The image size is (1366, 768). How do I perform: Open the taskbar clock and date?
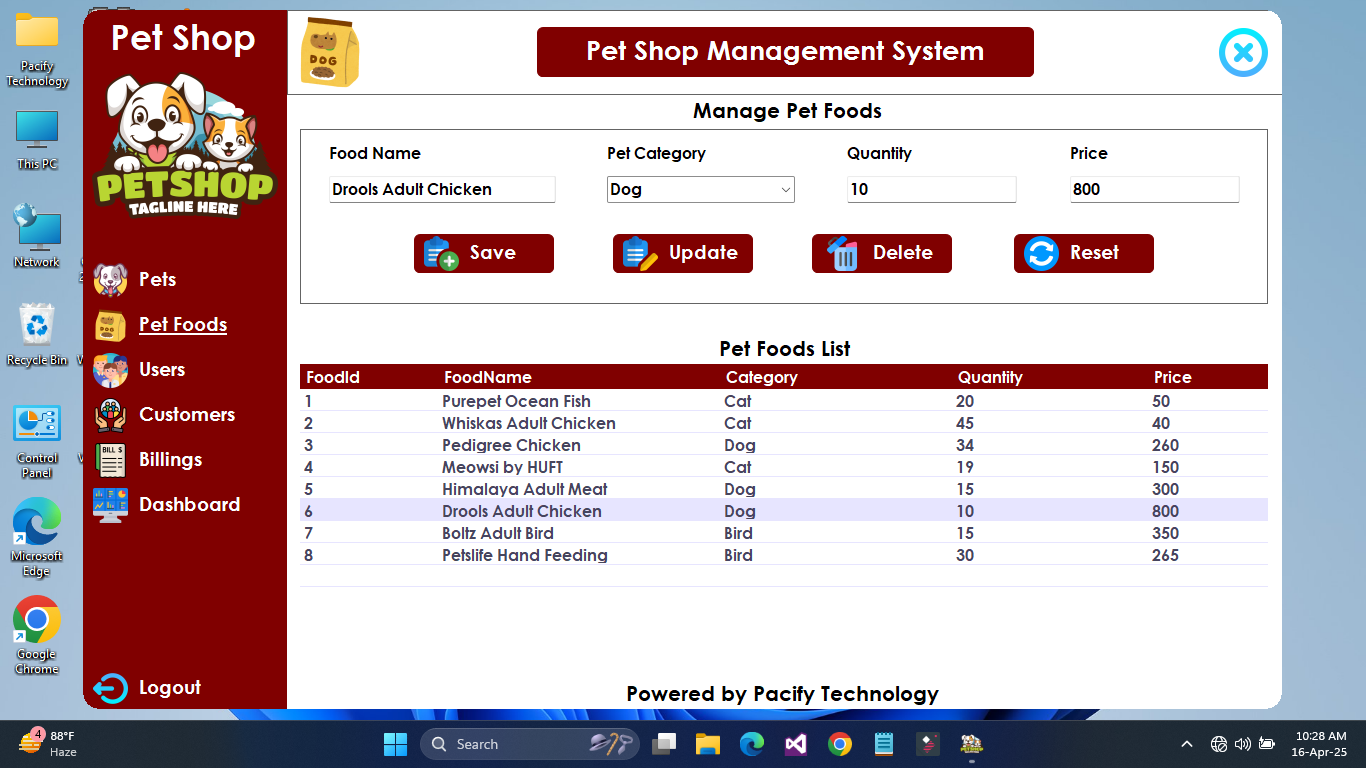point(1319,744)
